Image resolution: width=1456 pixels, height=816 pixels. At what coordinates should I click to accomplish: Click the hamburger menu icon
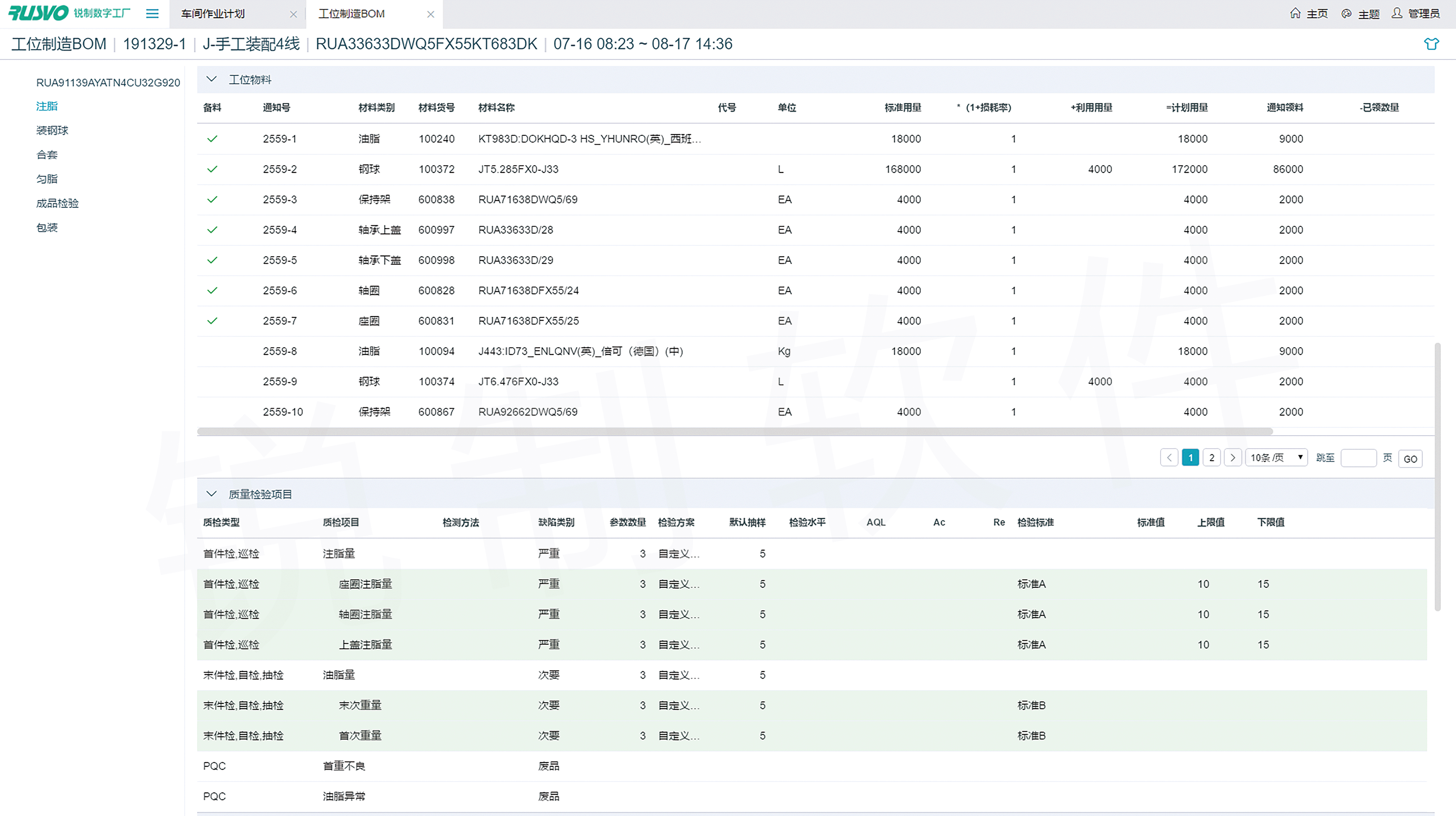tap(152, 14)
